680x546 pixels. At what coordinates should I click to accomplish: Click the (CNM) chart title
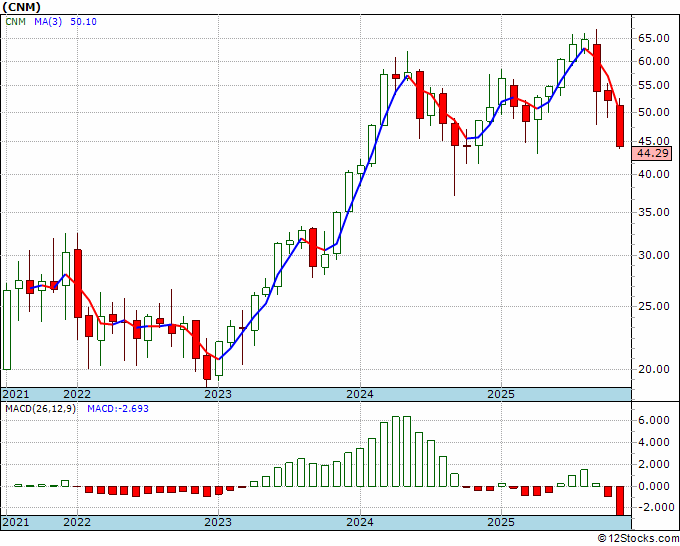point(22,7)
